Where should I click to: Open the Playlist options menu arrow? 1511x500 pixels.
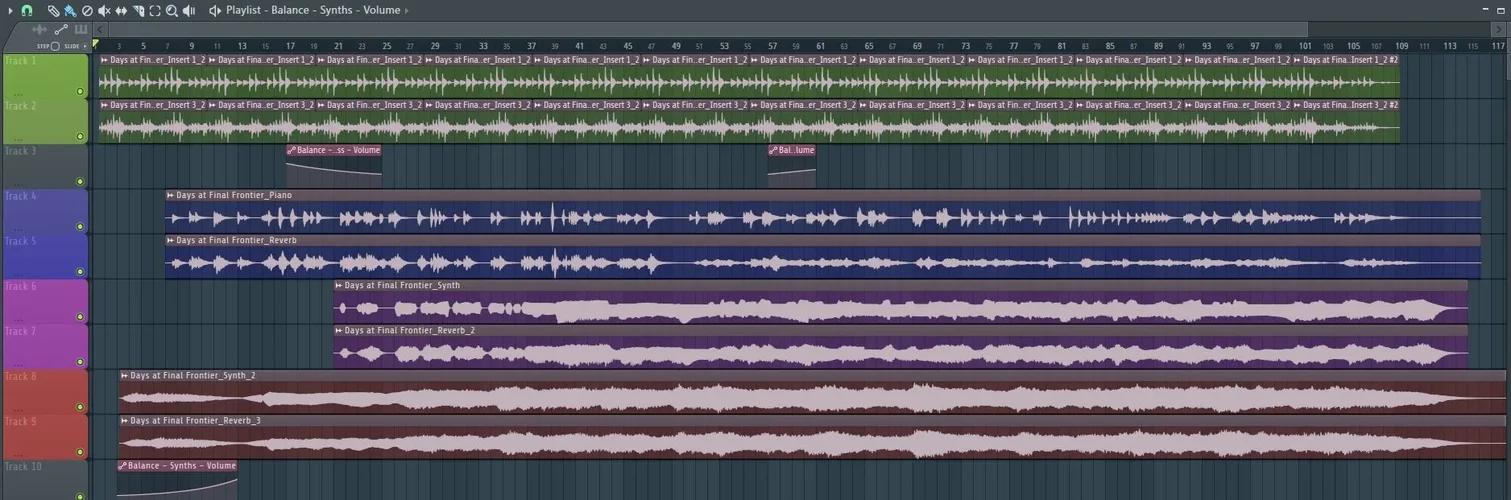click(8, 10)
